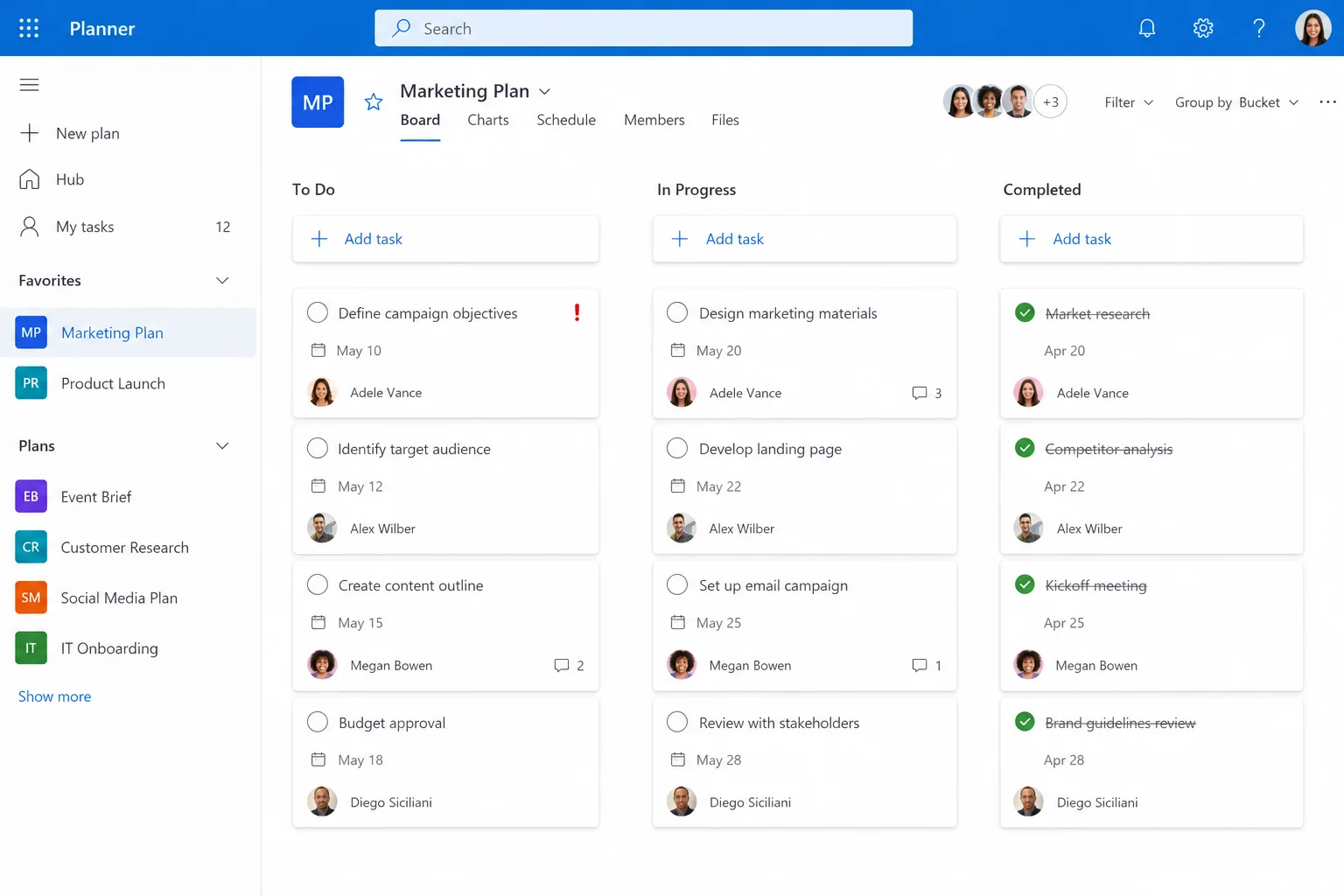
Task: Open the notifications bell
Action: point(1147,28)
